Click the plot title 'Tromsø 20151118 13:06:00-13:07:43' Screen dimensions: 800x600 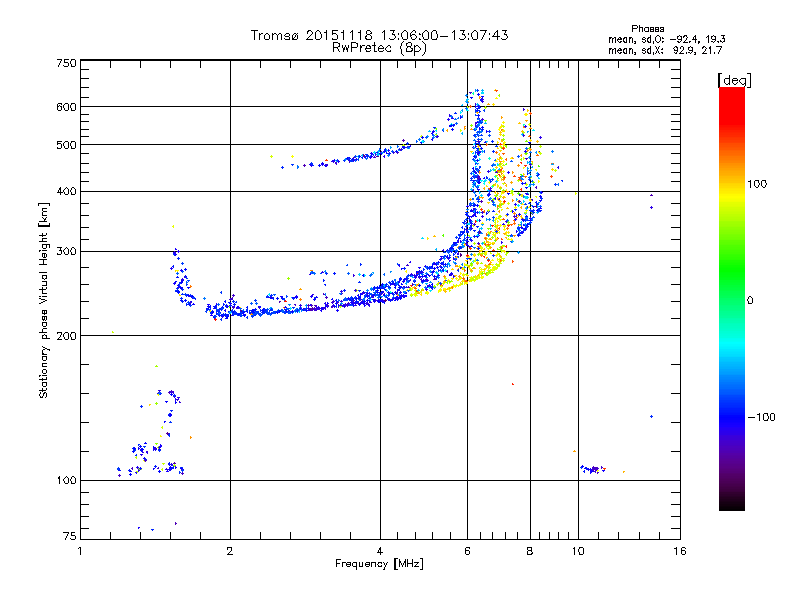point(379,35)
